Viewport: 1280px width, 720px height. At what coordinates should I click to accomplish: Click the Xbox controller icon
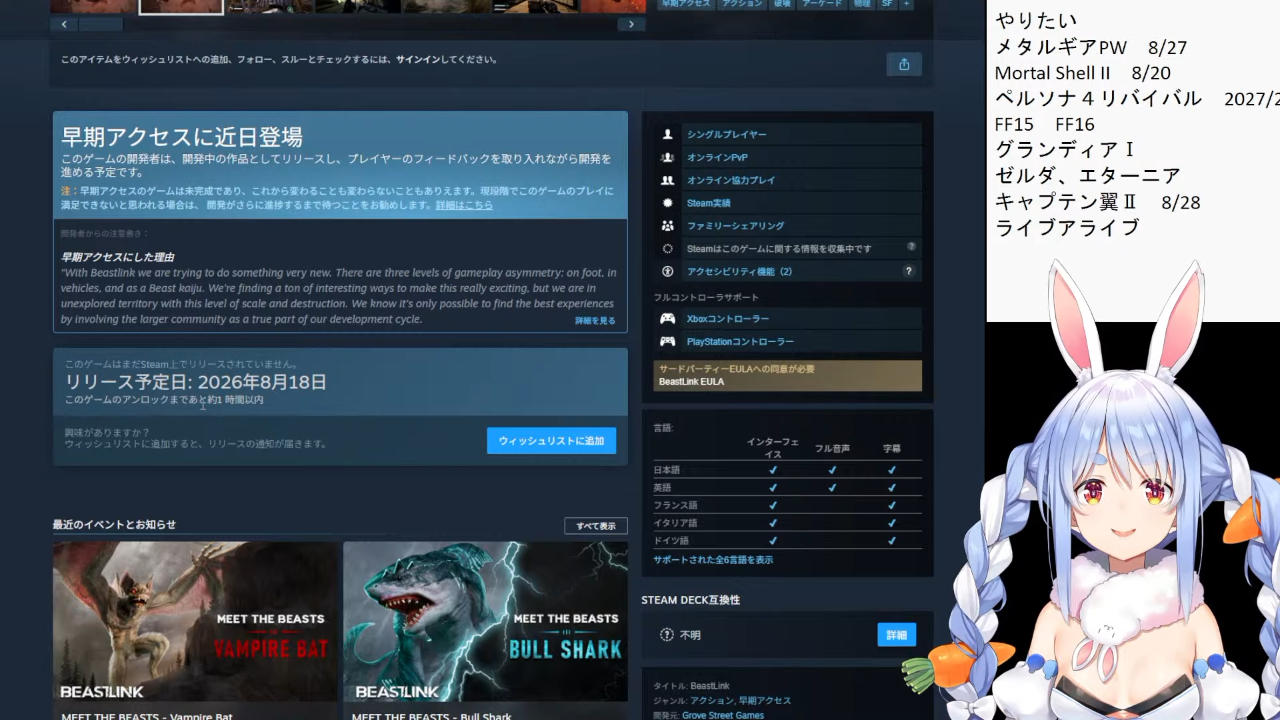pos(668,319)
